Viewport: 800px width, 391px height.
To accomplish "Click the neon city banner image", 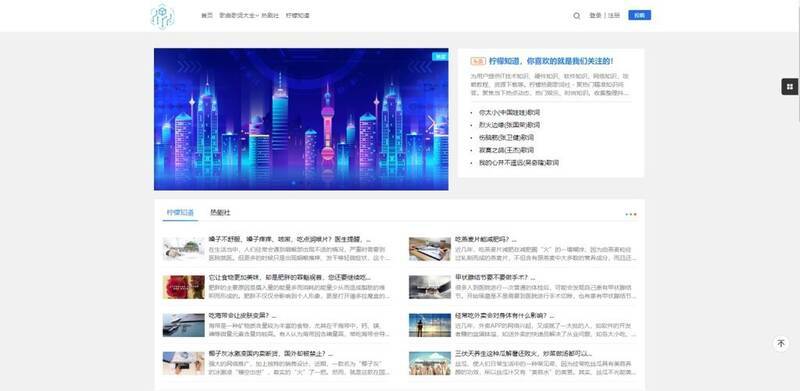I will tap(301, 119).
